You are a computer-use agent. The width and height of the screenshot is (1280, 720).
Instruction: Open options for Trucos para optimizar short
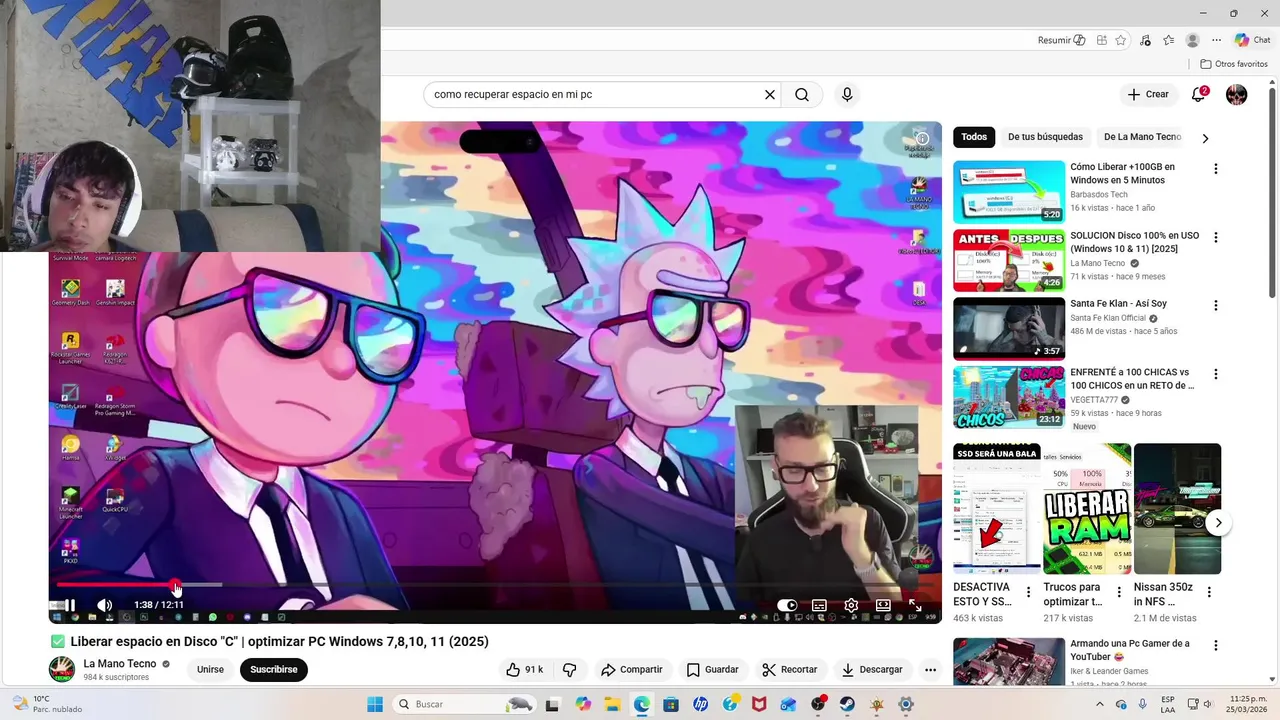(x=1119, y=592)
